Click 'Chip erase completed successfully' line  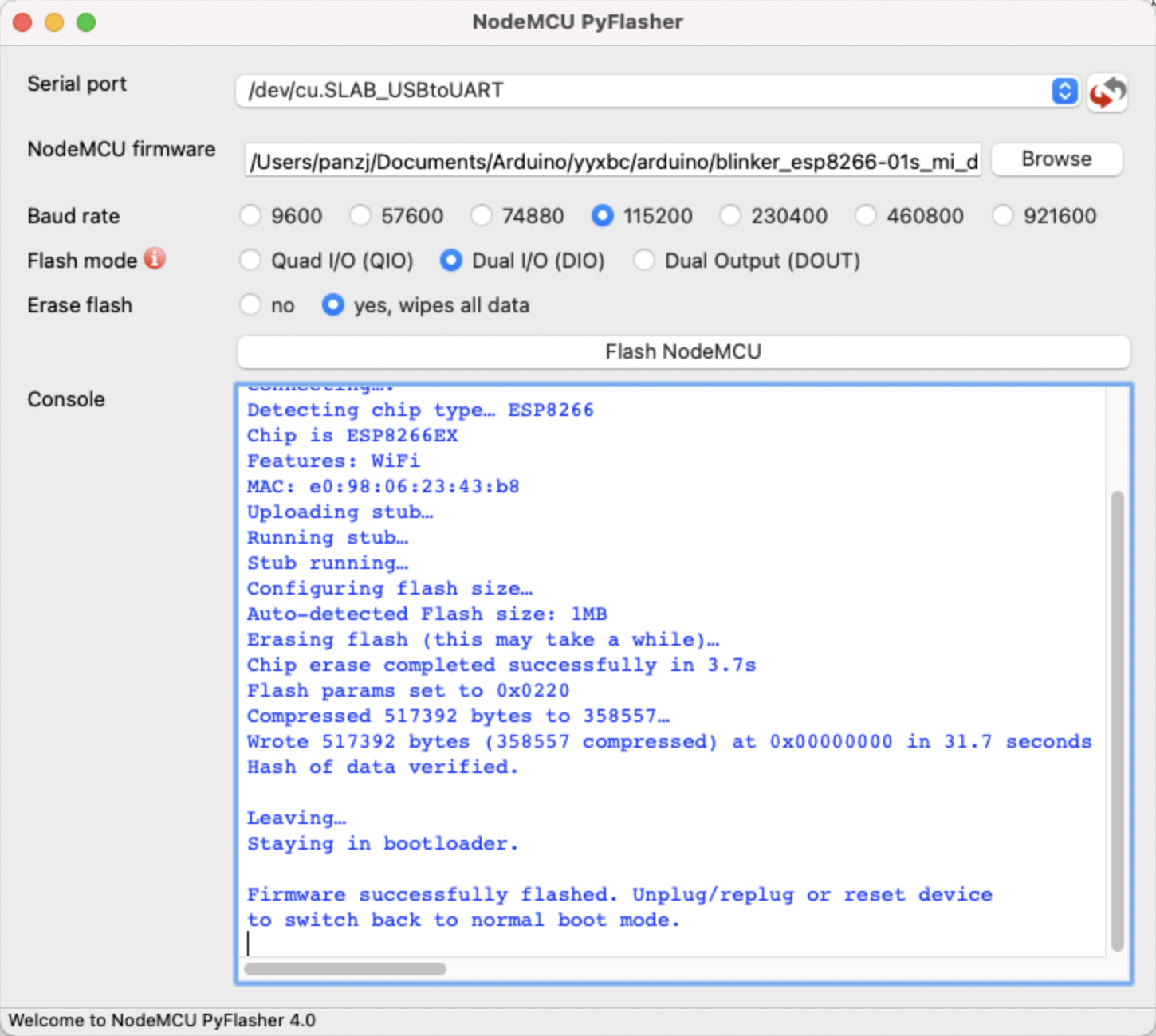point(501,665)
